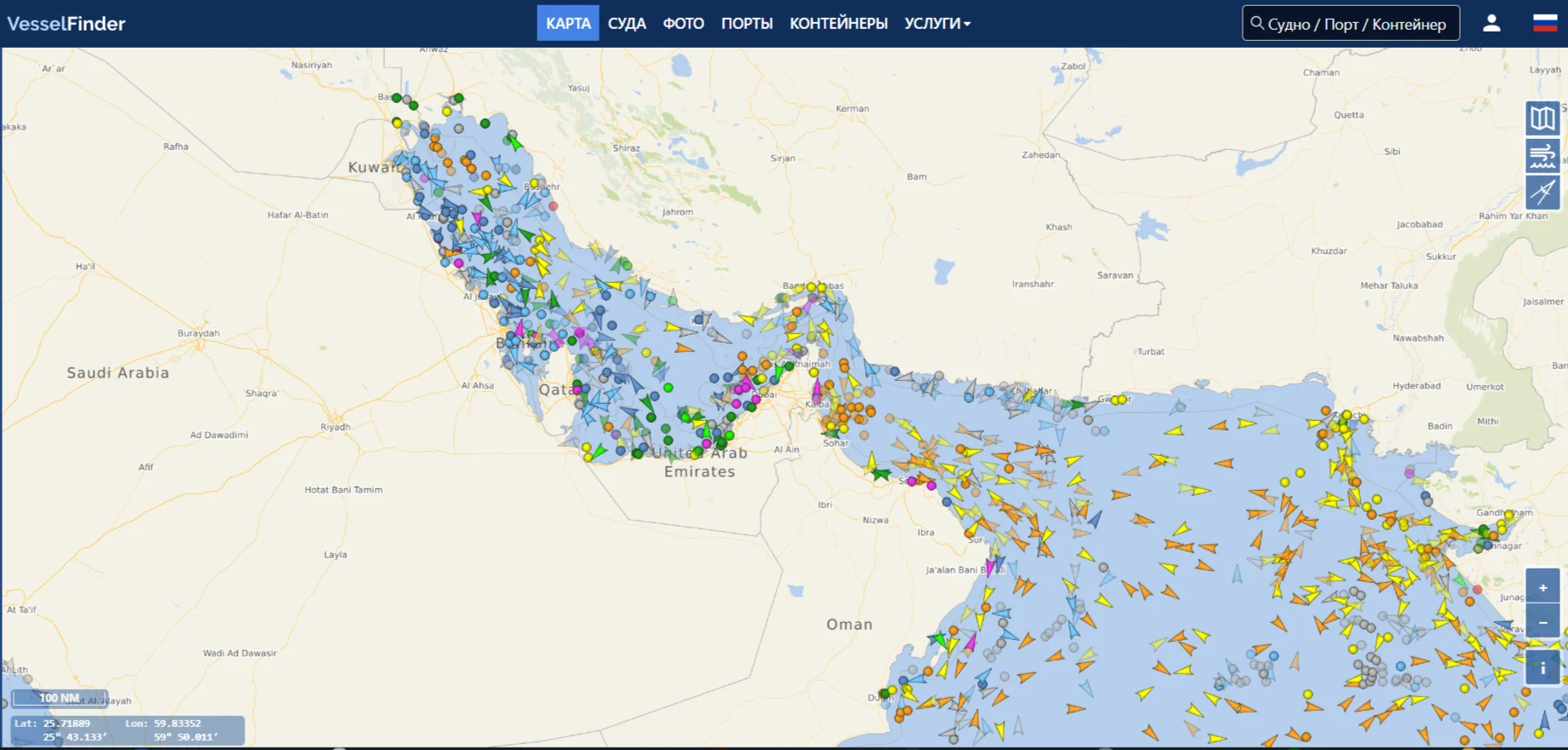The width and height of the screenshot is (1568, 750).
Task: Click the Iranshahr label
Action: (1033, 284)
